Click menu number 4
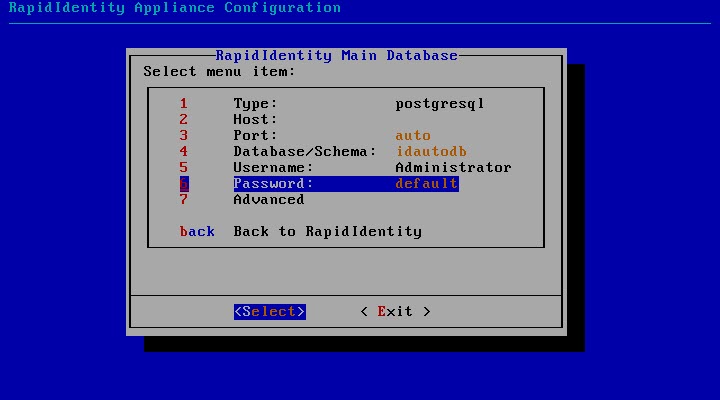The image size is (720, 400). tap(184, 152)
